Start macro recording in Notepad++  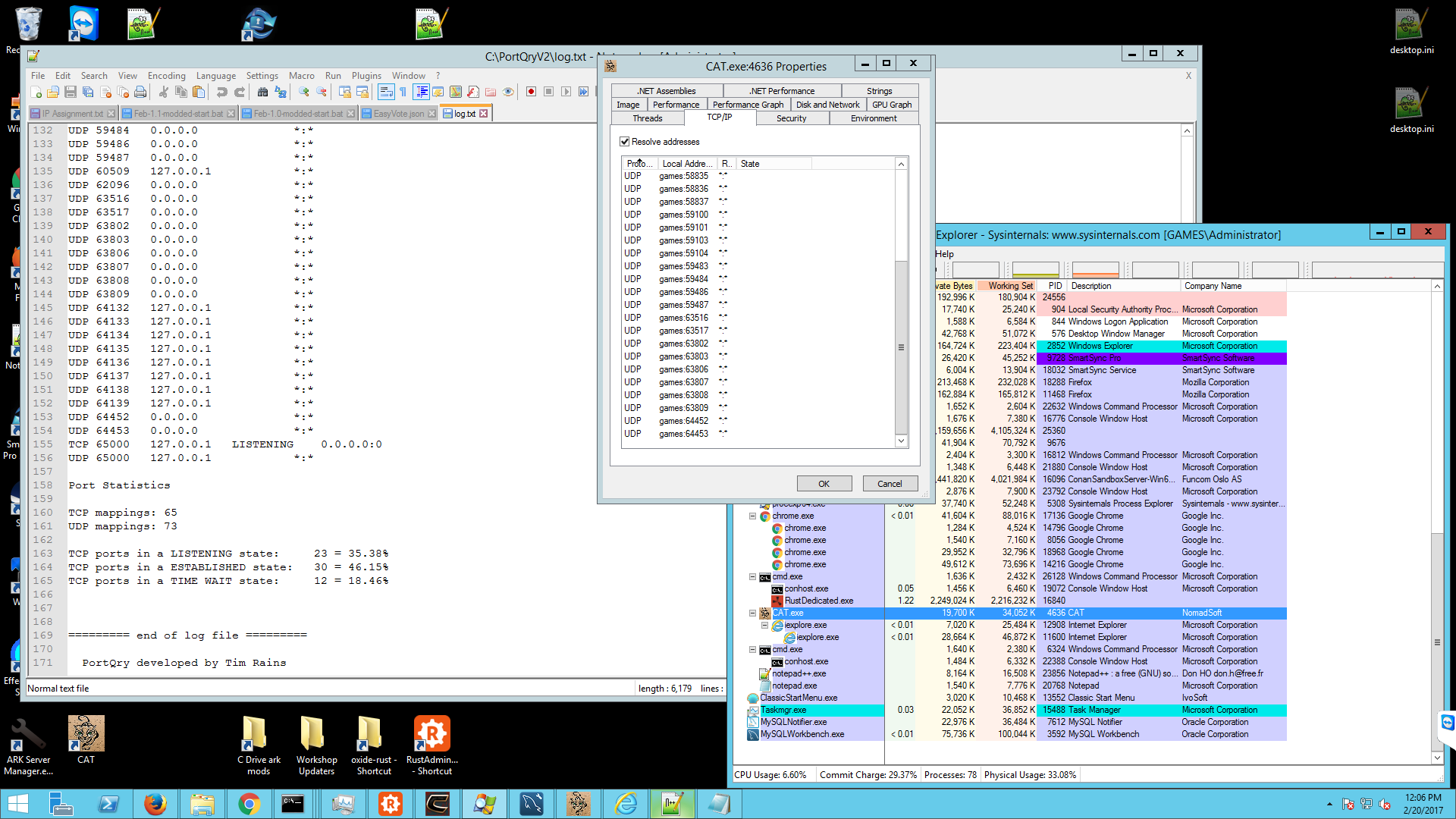point(532,92)
